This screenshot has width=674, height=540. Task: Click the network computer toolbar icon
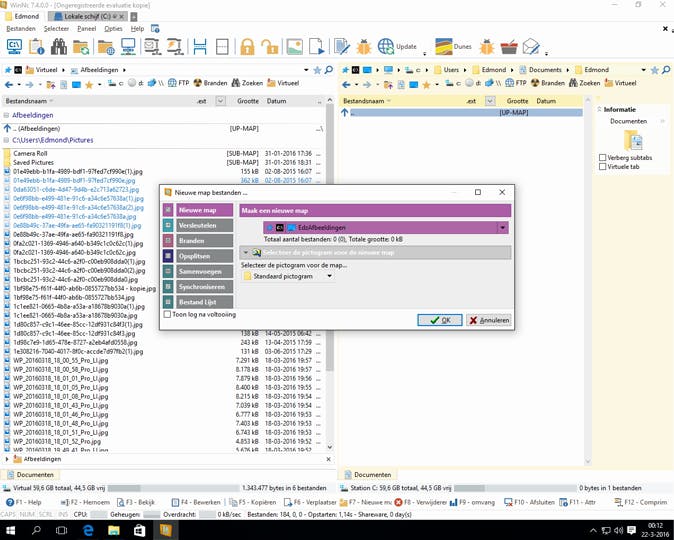tap(128, 46)
